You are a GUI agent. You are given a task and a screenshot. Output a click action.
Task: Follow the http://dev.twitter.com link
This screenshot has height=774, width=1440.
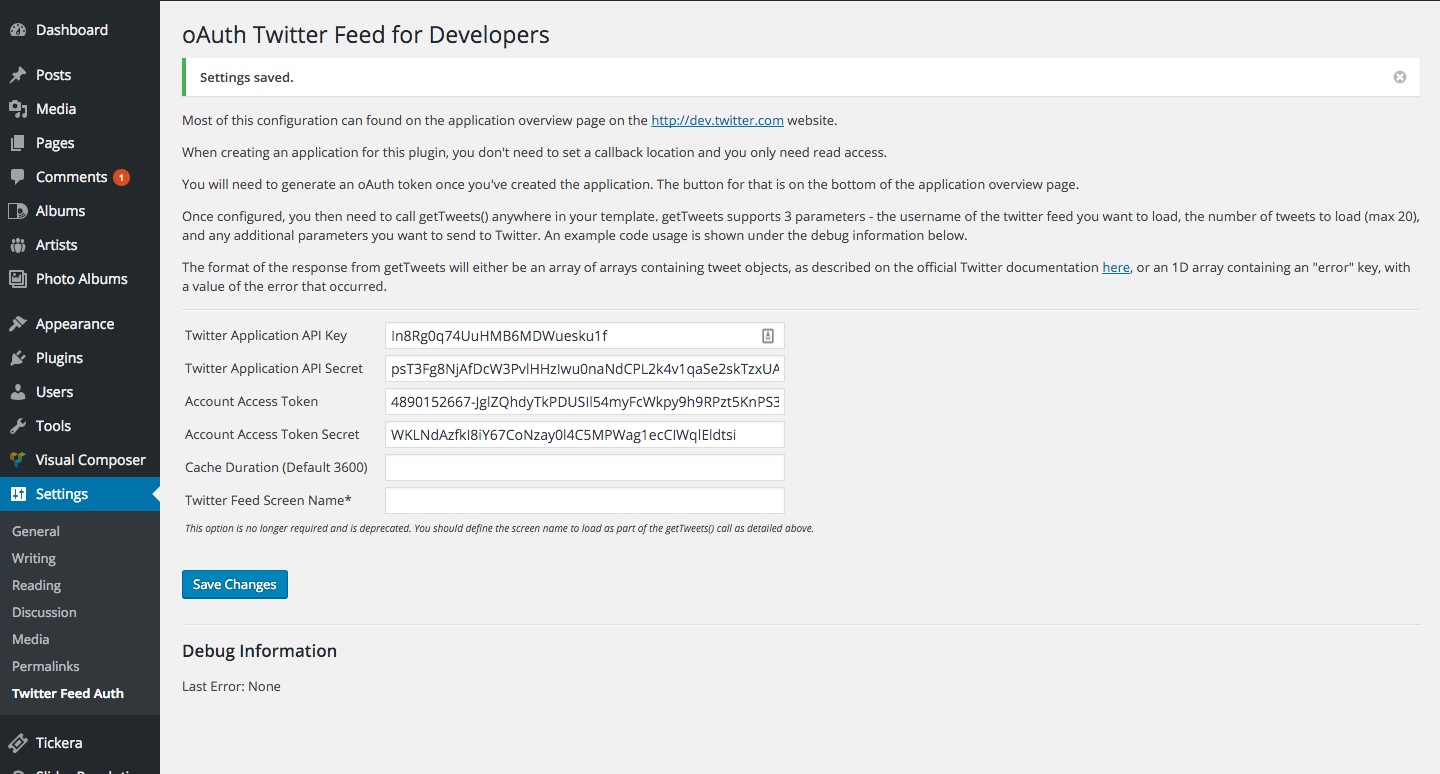point(717,121)
